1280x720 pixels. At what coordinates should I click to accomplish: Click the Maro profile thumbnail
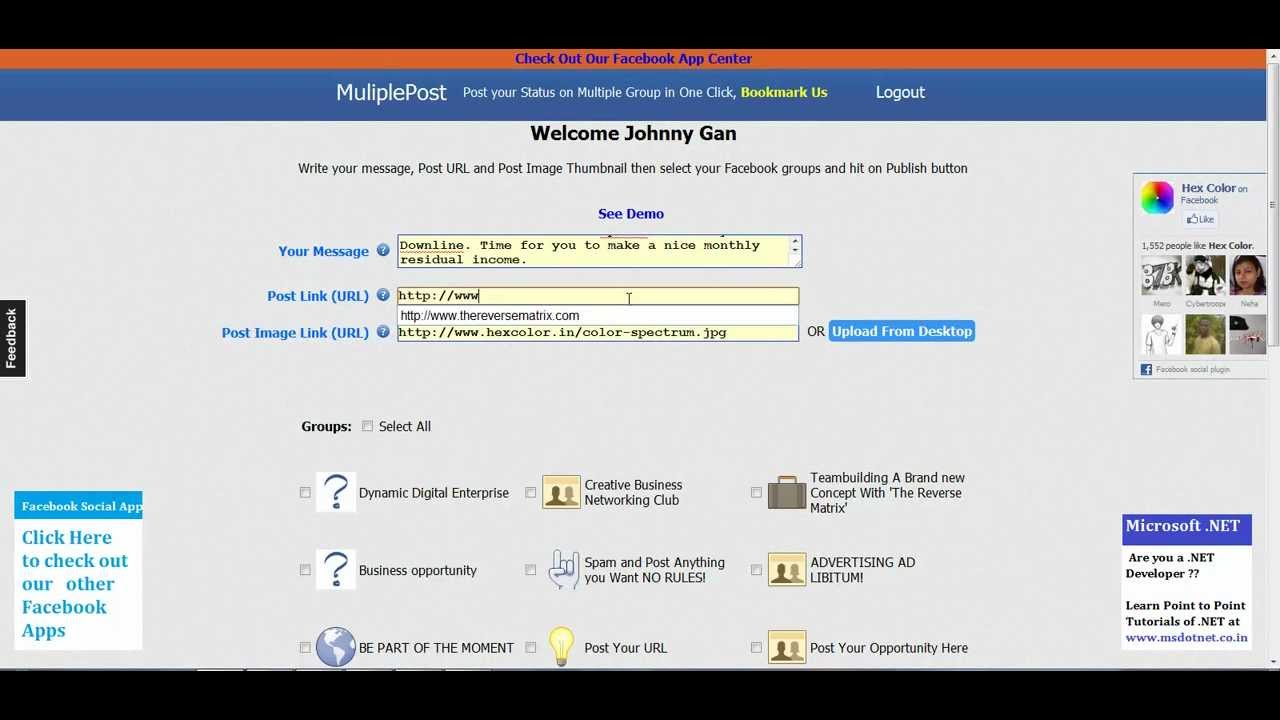click(x=1161, y=276)
